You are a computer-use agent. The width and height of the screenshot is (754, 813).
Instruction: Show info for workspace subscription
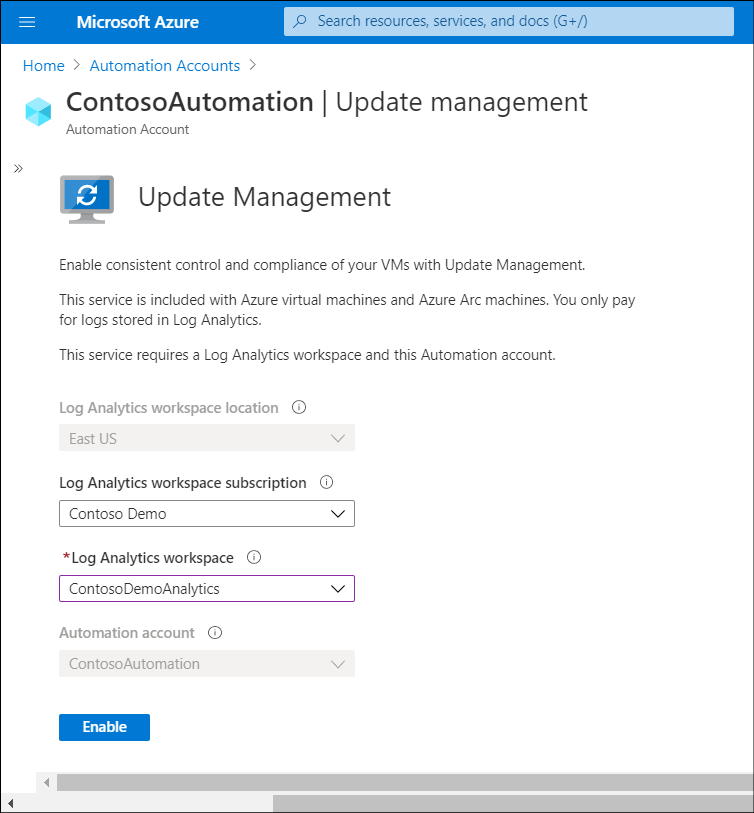point(326,482)
